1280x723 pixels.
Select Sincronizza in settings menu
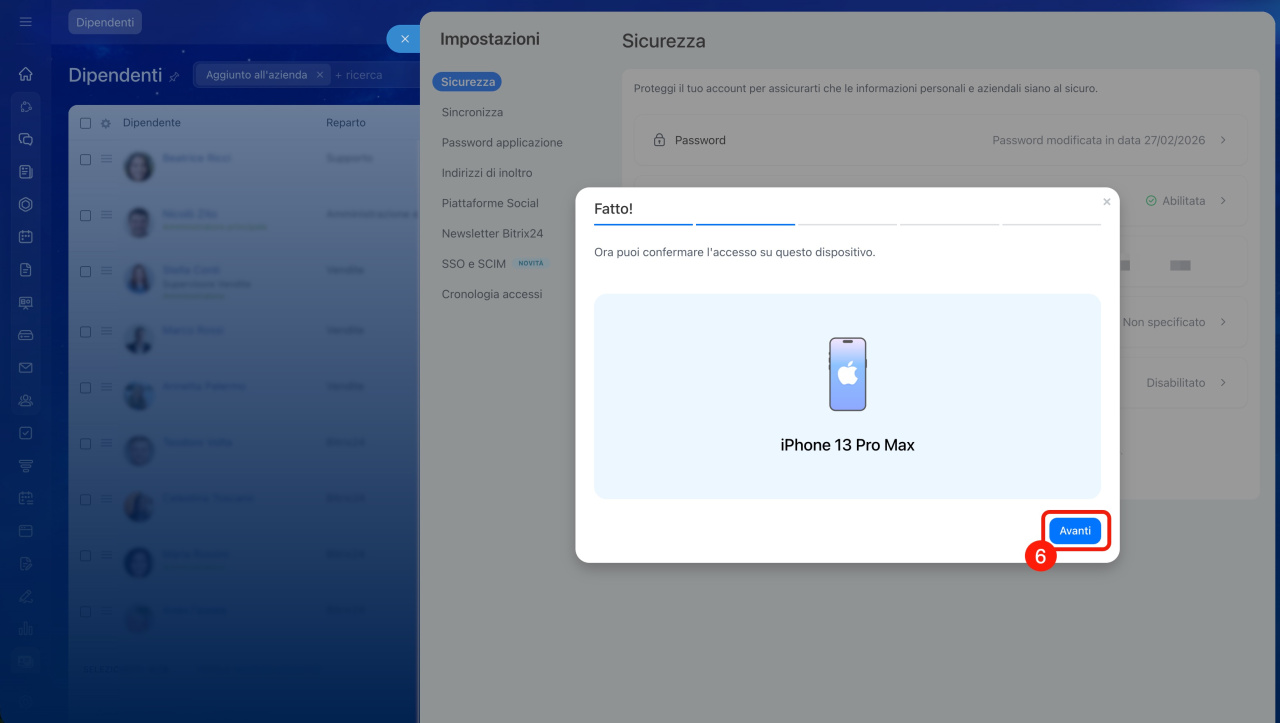472,112
